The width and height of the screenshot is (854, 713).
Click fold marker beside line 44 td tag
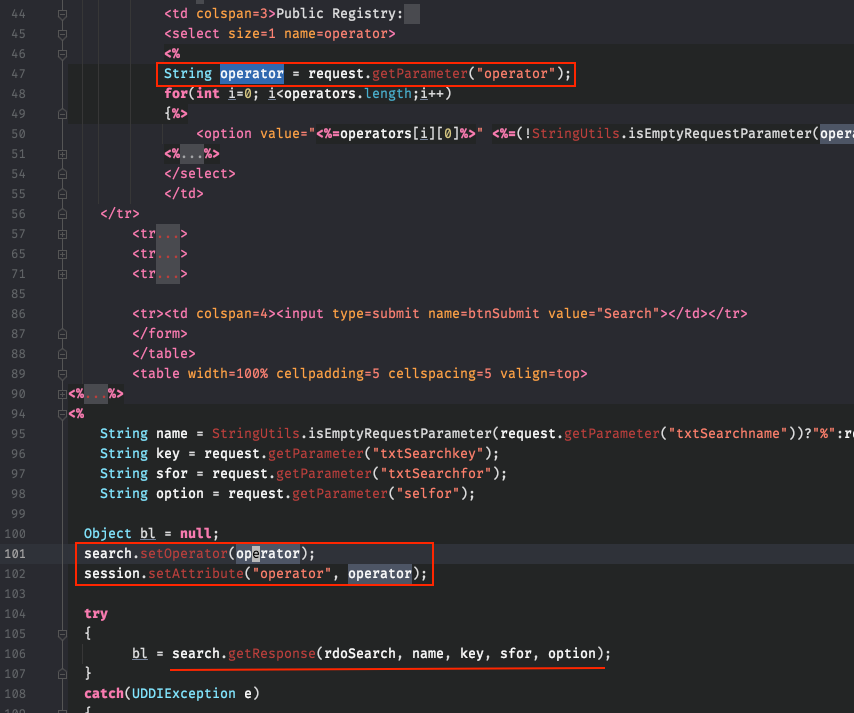(62, 14)
